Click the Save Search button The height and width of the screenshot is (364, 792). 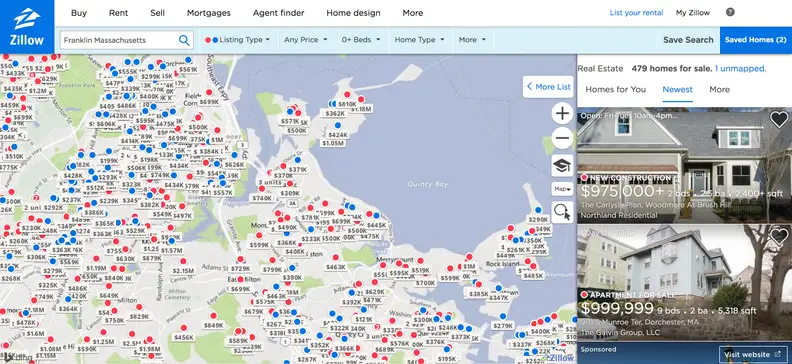688,40
